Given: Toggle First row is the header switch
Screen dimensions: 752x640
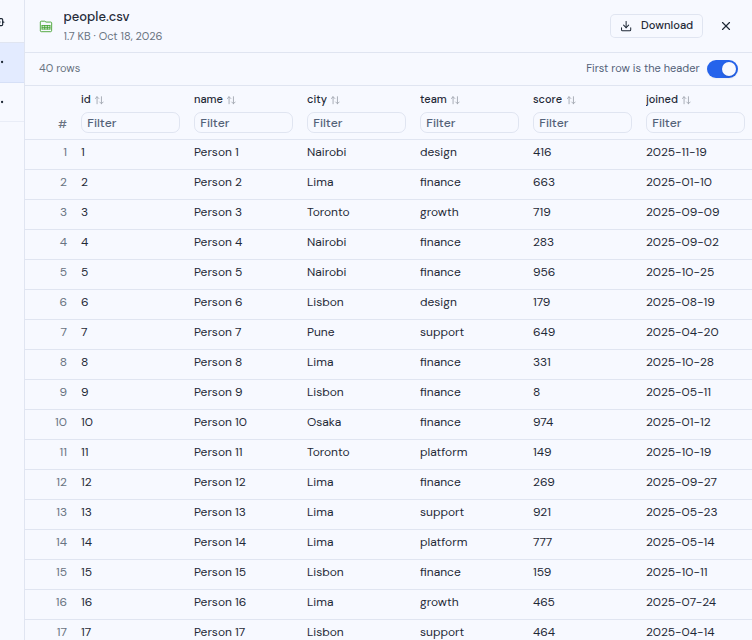Looking at the screenshot, I should click(x=722, y=69).
